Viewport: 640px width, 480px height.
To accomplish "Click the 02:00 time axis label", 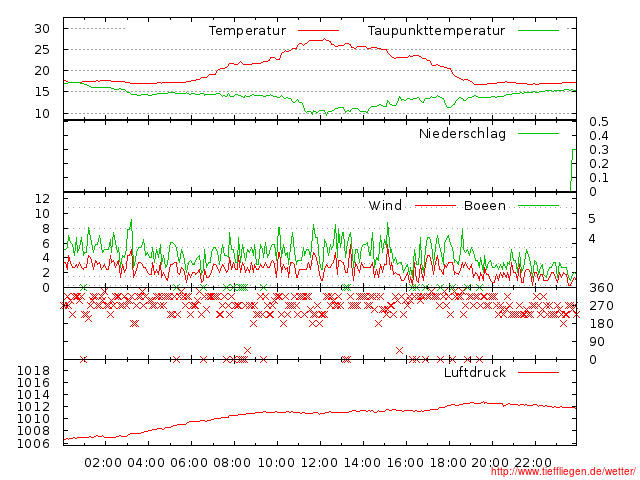I will pyautogui.click(x=103, y=463).
